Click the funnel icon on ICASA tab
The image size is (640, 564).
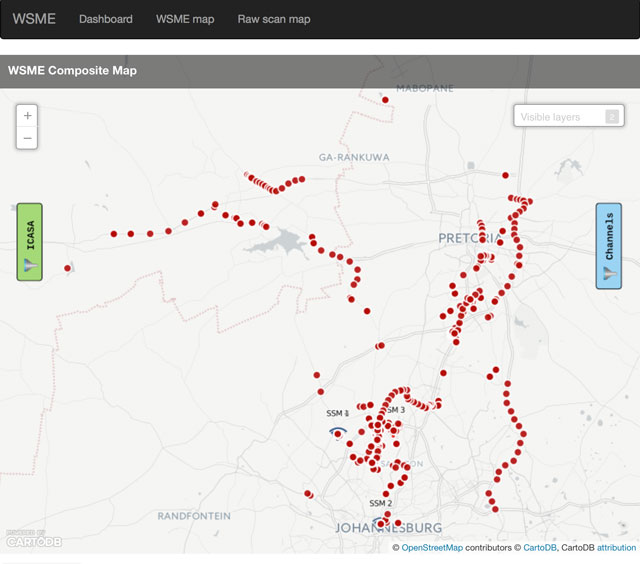pyautogui.click(x=29, y=266)
